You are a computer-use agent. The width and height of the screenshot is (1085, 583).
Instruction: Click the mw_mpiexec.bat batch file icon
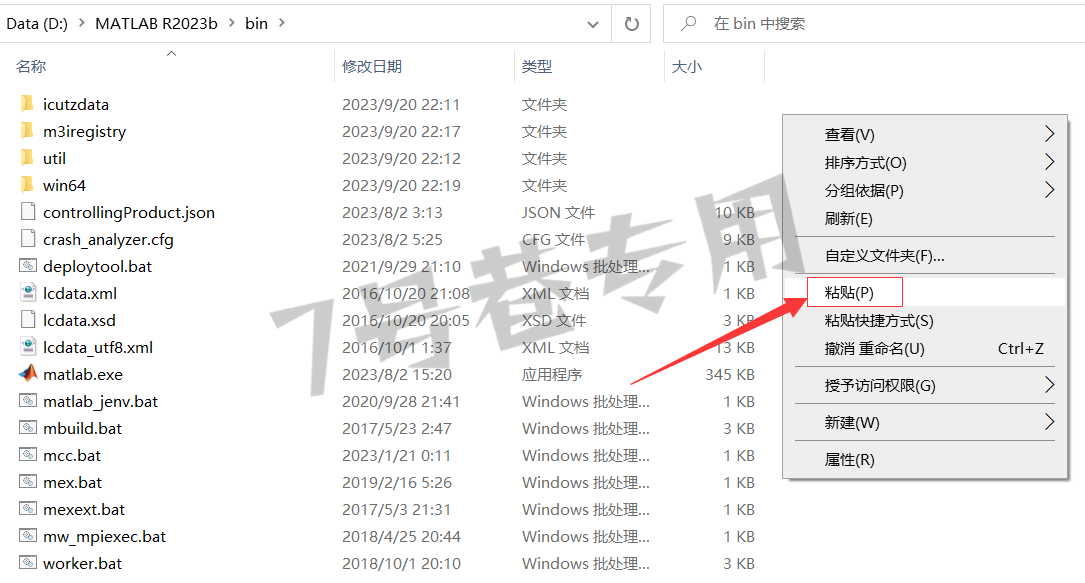pos(28,536)
